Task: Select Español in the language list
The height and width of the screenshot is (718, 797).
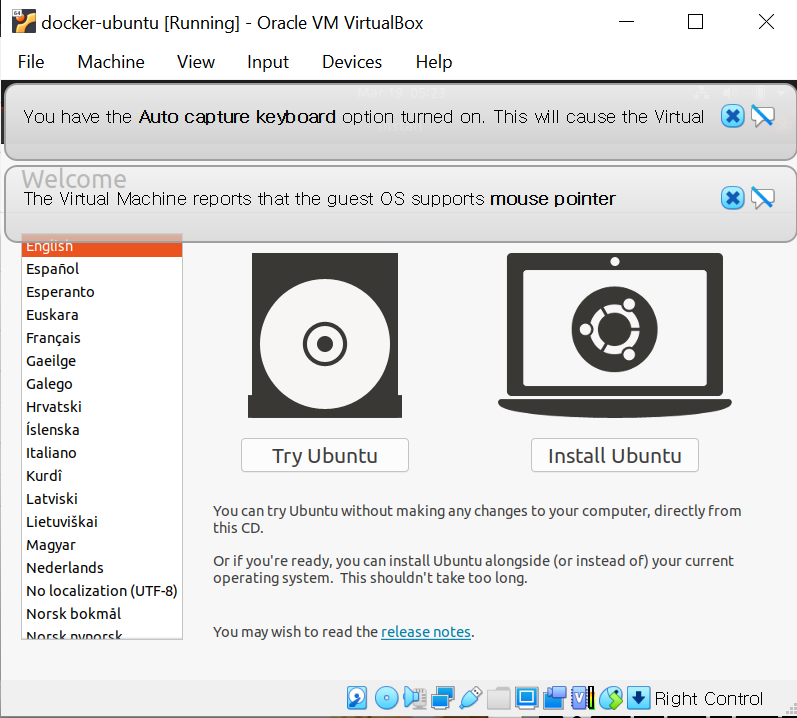Action: coord(102,269)
